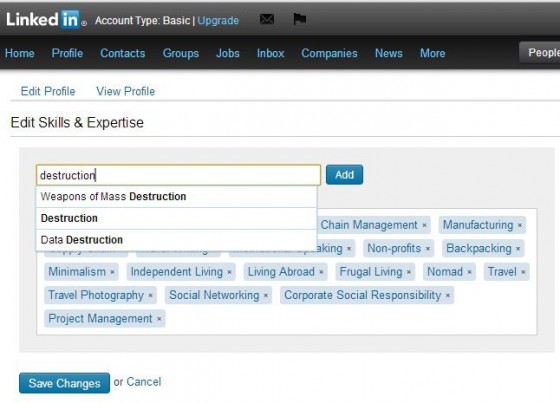The height and width of the screenshot is (403, 560).
Task: Remove the Travel Photography skill tag
Action: pos(150,295)
